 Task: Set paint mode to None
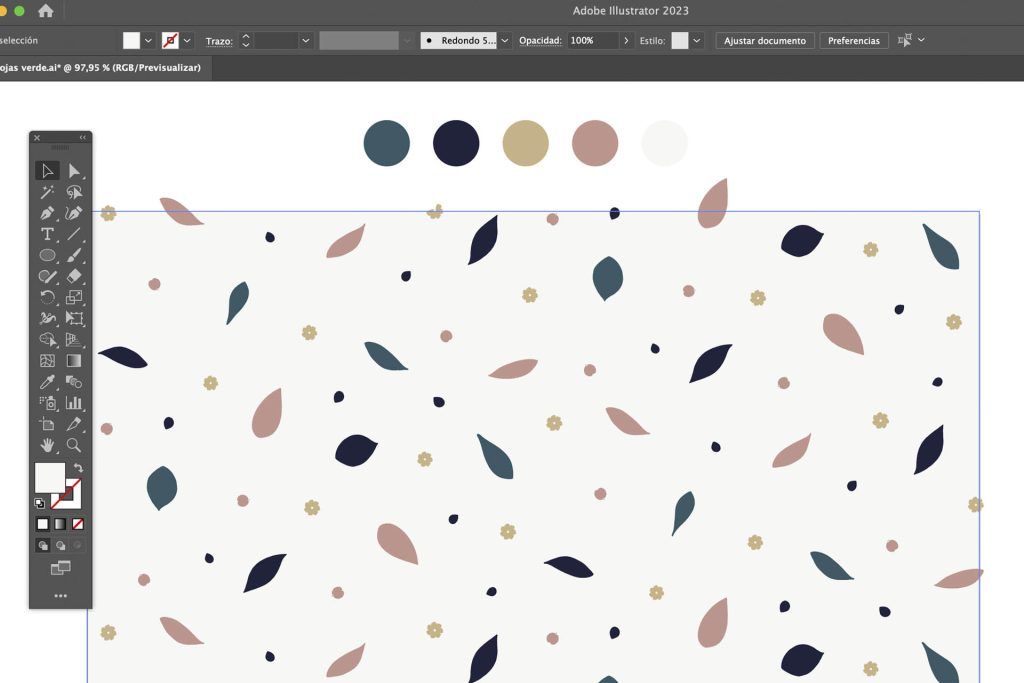pyautogui.click(x=78, y=524)
